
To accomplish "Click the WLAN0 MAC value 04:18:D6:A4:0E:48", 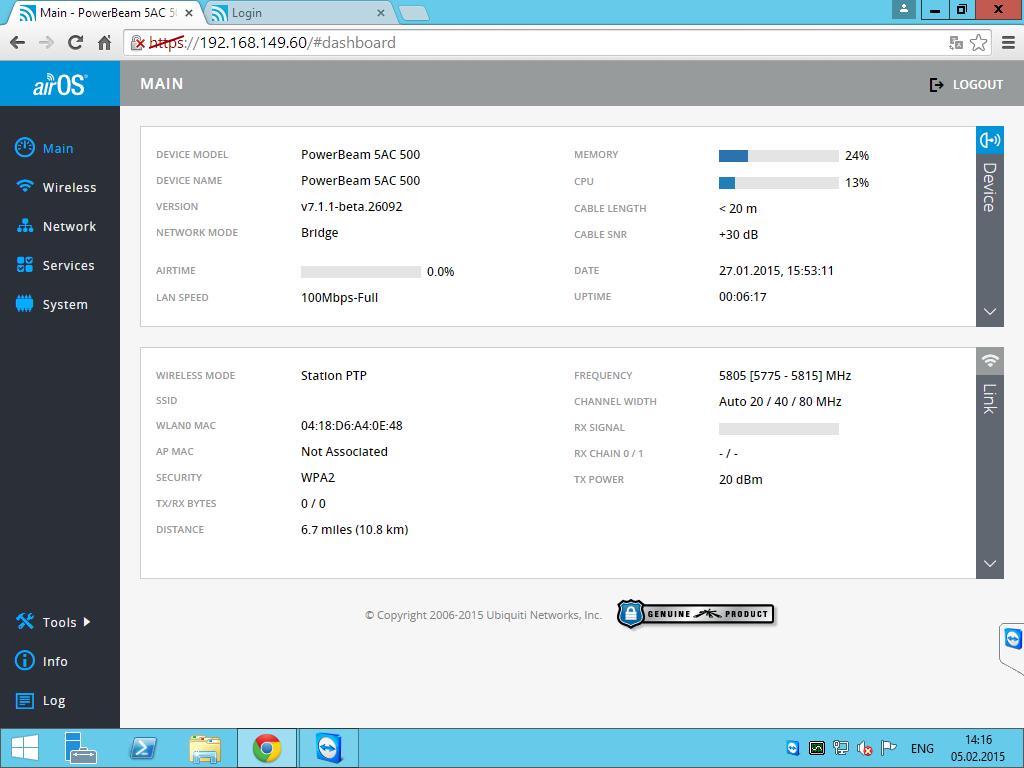I will 351,425.
